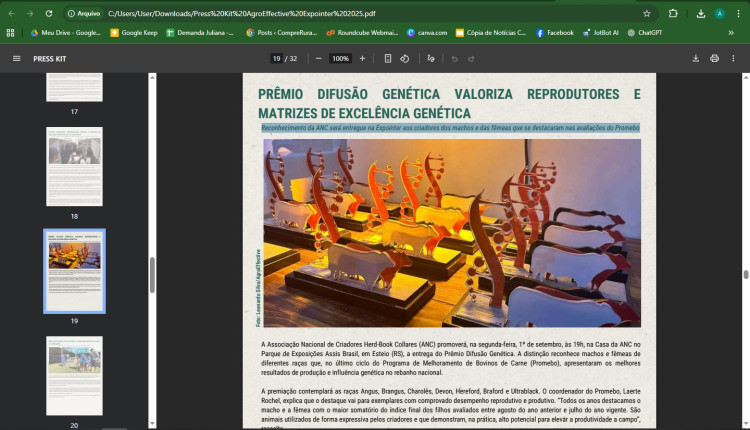Open the Google Keep bookmark
Viewport: 750px width, 430px height.
pyautogui.click(x=134, y=32)
